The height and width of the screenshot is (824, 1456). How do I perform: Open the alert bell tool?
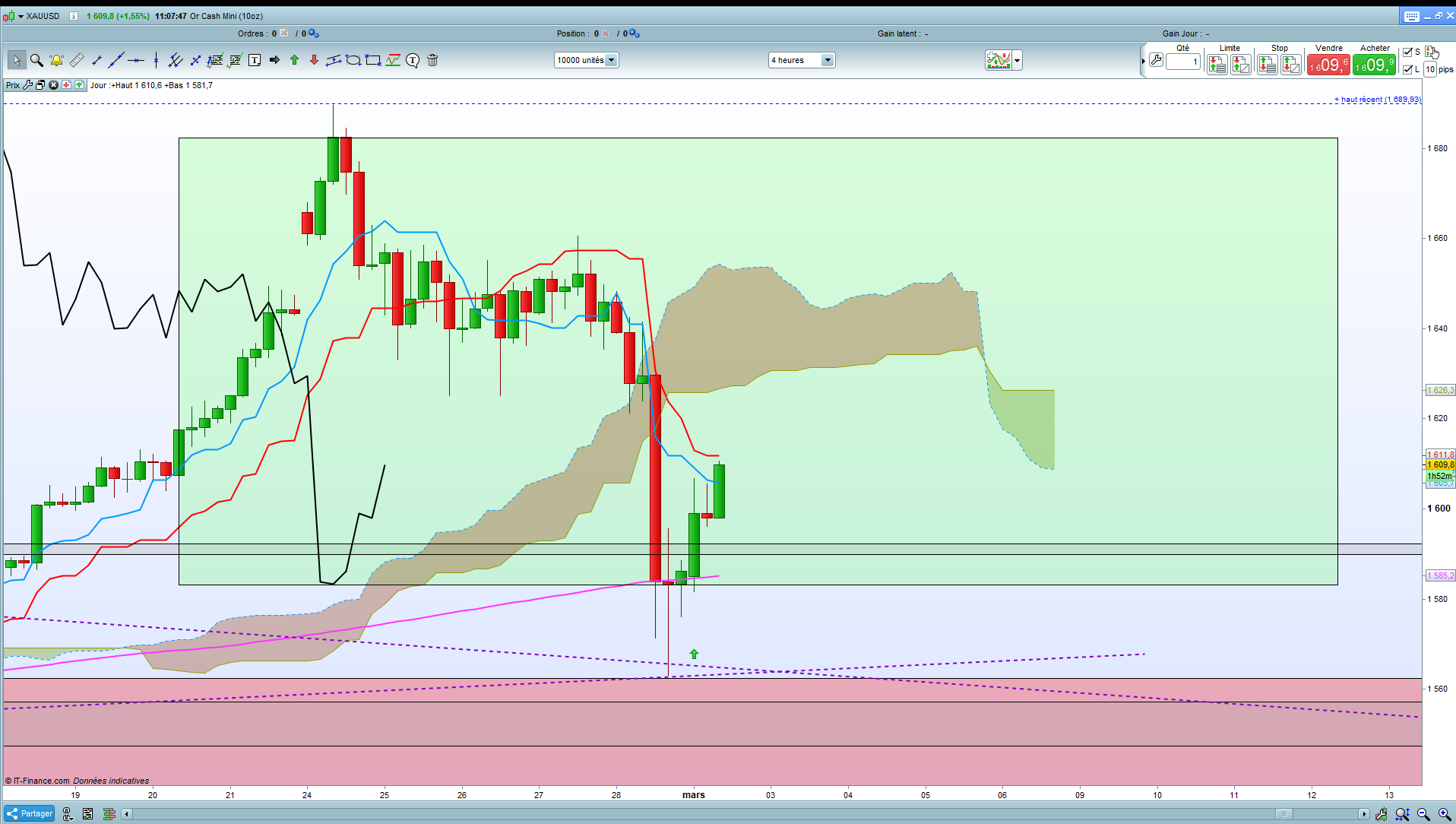coord(56,60)
